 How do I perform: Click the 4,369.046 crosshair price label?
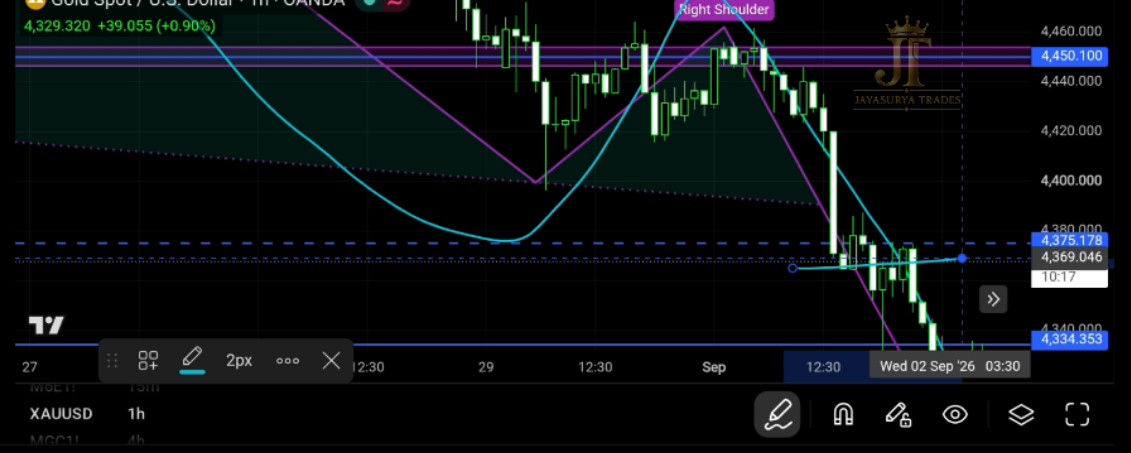point(1070,258)
